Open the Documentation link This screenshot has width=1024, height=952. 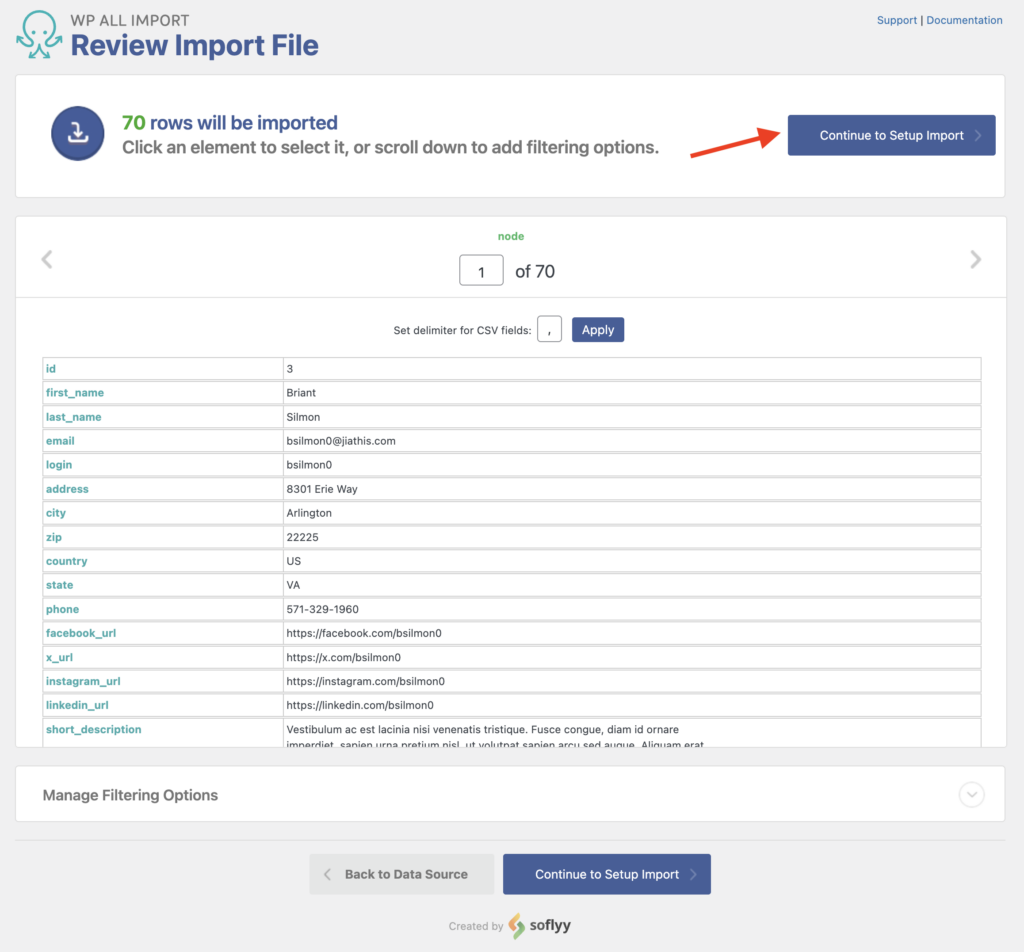click(x=964, y=20)
